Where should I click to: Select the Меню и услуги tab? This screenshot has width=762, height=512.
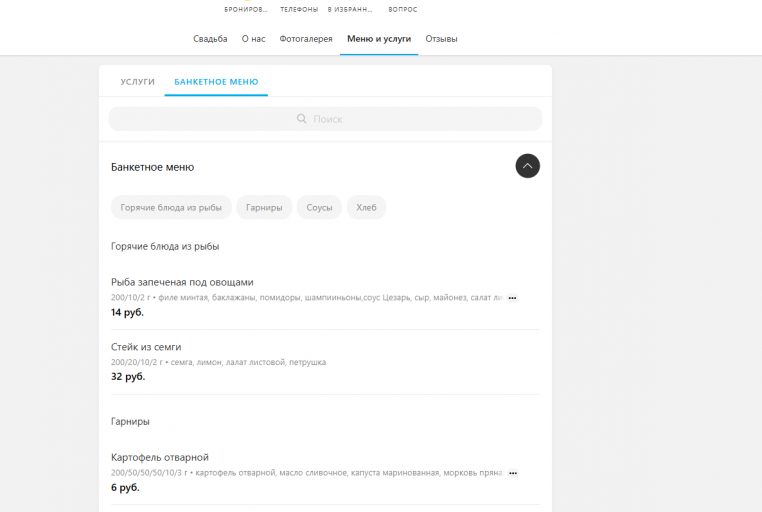pyautogui.click(x=379, y=39)
